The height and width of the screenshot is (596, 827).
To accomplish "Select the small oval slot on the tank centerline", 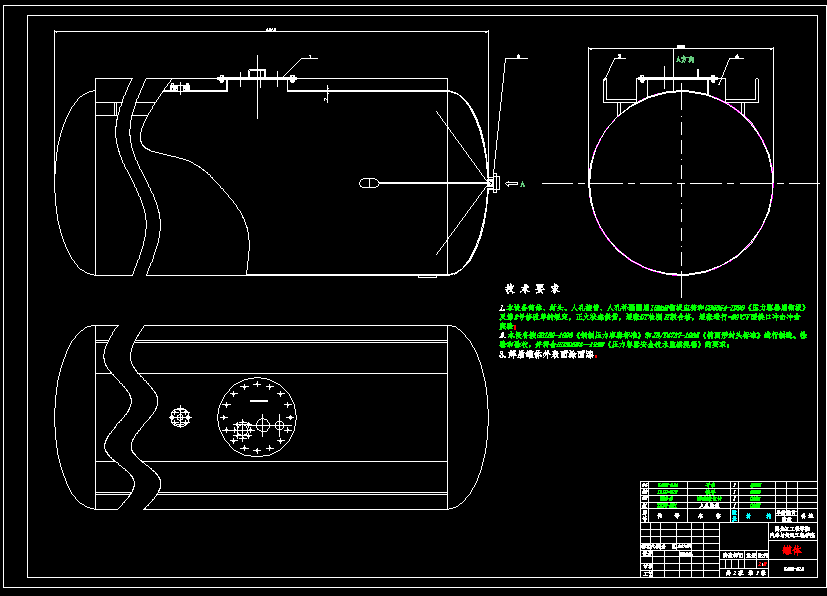I will (369, 183).
